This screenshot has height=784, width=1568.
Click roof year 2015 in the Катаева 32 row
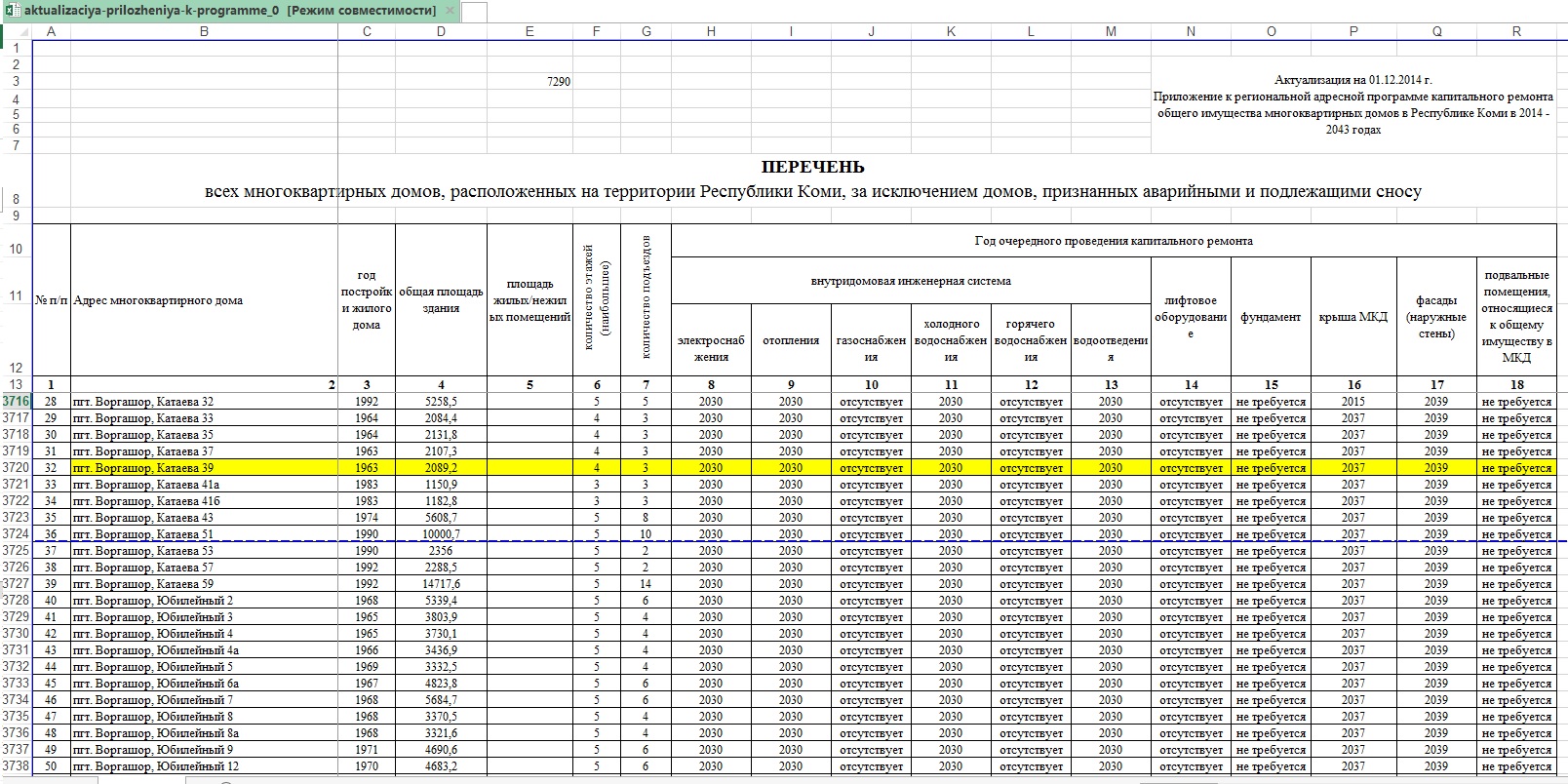tap(1353, 402)
